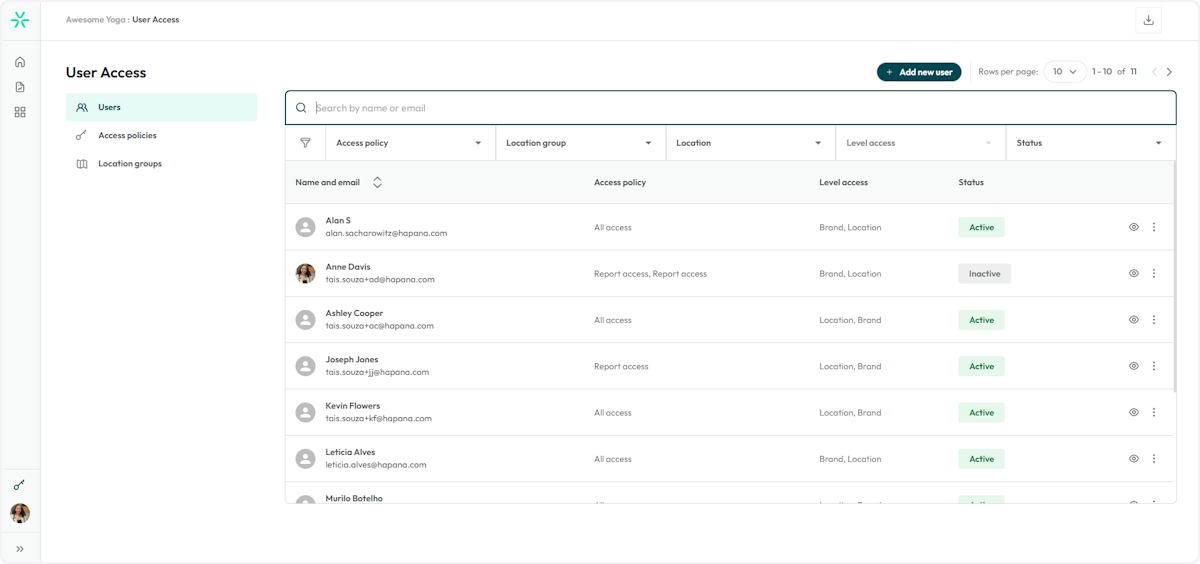View Anne Davis details via eye icon
The width and height of the screenshot is (1200, 564).
tap(1134, 273)
